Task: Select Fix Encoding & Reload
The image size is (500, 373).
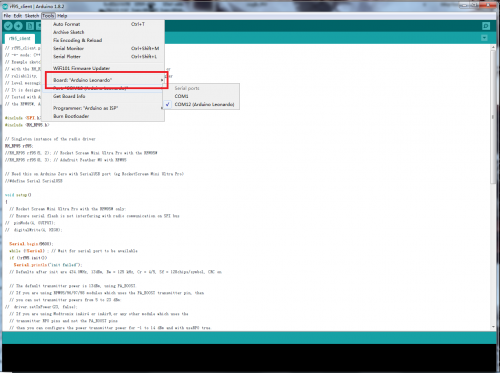Action: pos(103,40)
